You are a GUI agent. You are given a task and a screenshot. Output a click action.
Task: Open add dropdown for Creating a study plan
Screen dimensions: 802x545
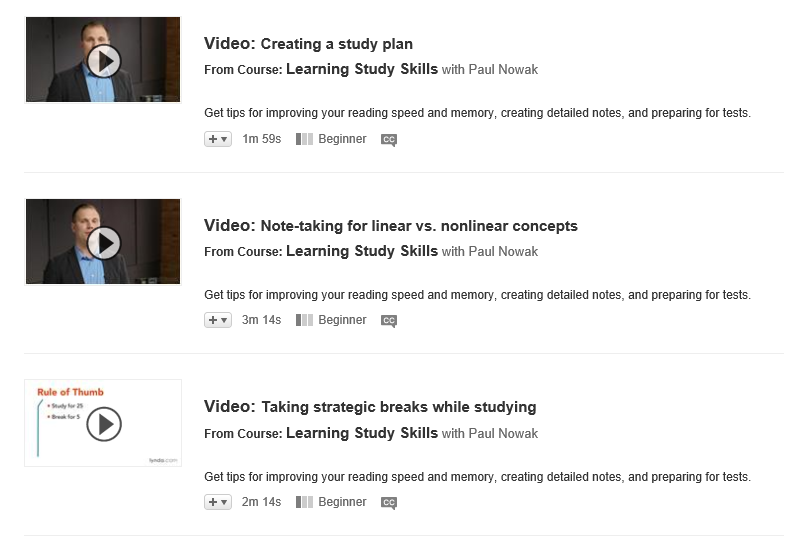pos(218,139)
